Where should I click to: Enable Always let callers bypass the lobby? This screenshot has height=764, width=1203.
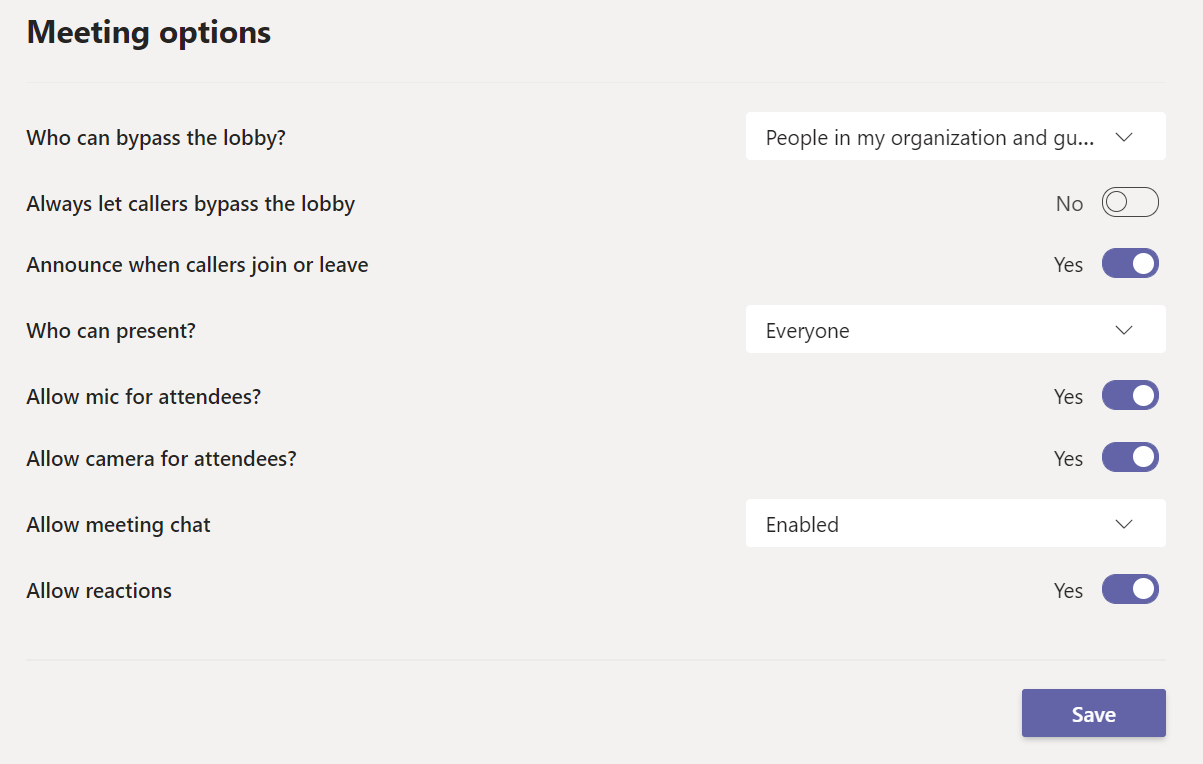pos(1130,203)
